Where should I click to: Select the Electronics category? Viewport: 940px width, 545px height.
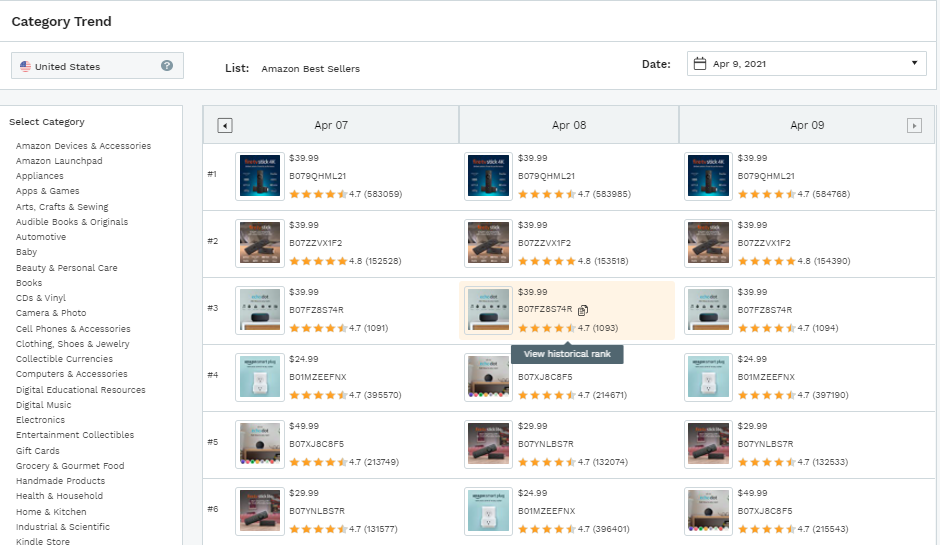pyautogui.click(x=40, y=420)
